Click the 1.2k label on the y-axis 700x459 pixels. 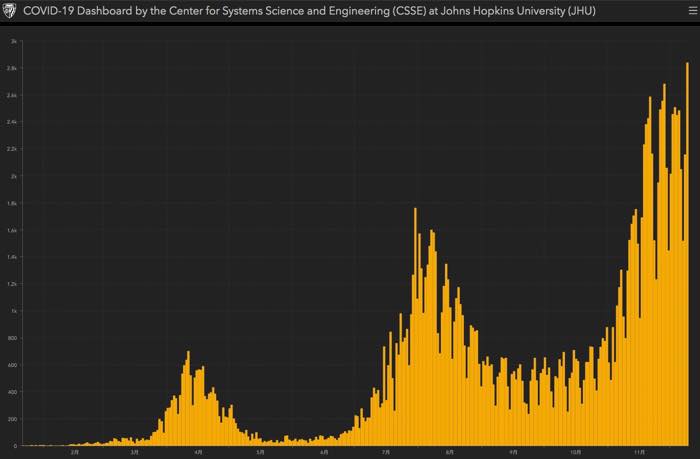pyautogui.click(x=12, y=284)
